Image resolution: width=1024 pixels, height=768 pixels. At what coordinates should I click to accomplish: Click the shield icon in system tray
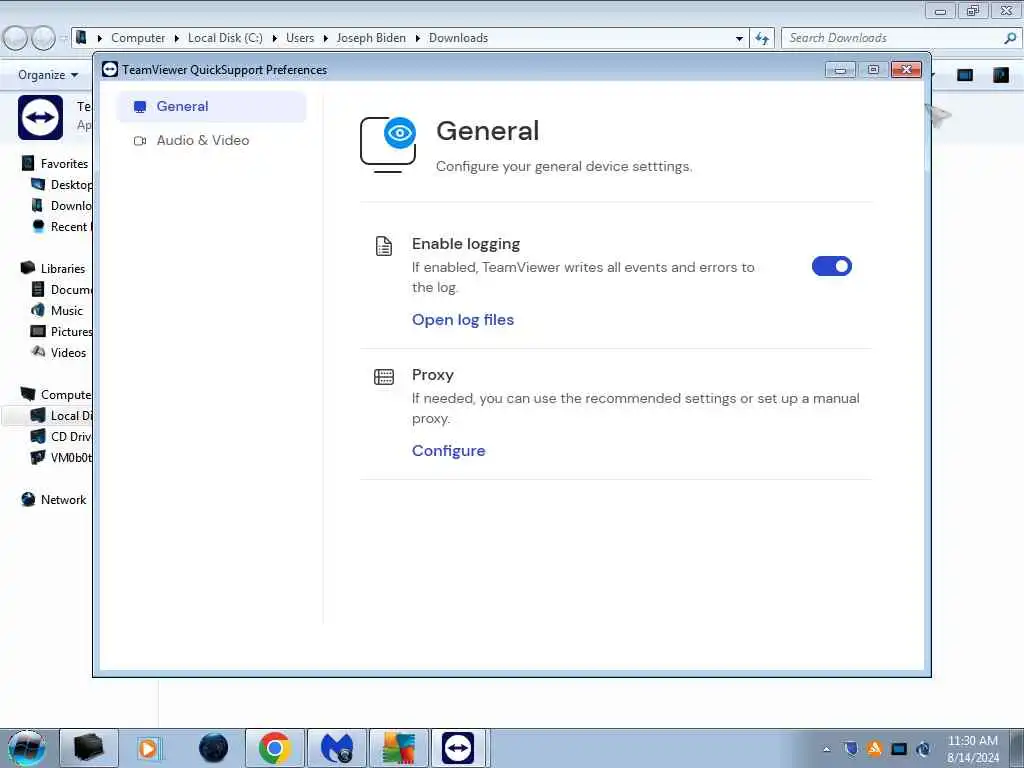tap(850, 748)
